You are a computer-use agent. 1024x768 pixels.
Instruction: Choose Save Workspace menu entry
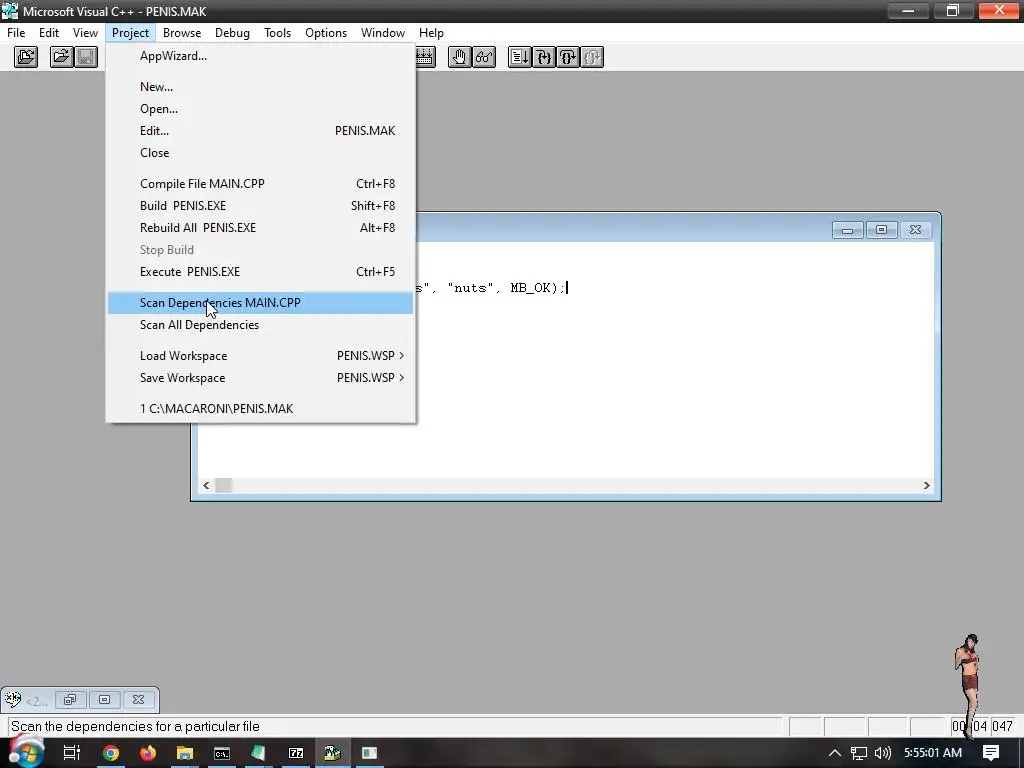pos(261,378)
